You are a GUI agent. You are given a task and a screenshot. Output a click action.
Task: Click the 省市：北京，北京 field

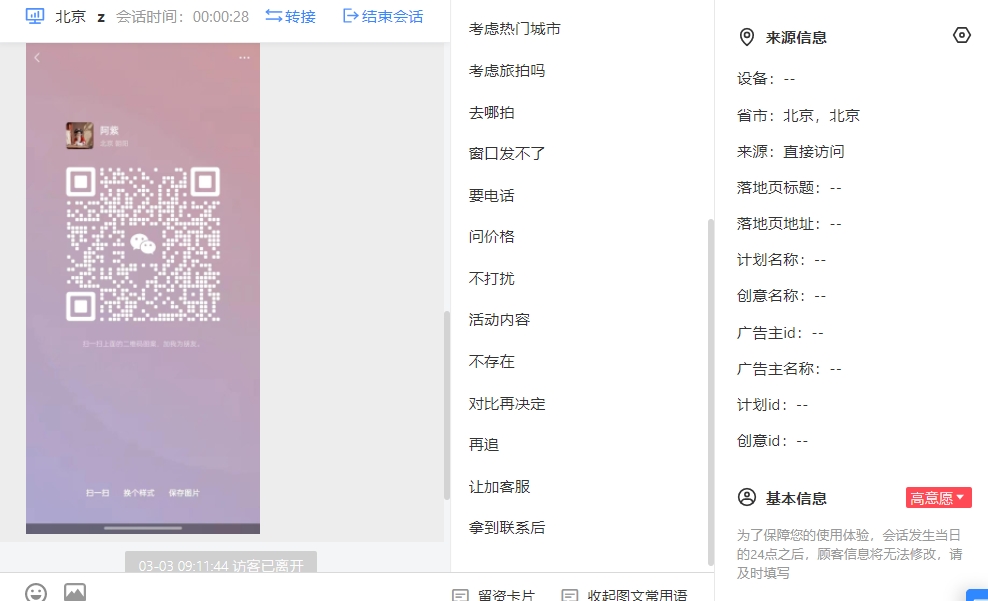[x=798, y=115]
